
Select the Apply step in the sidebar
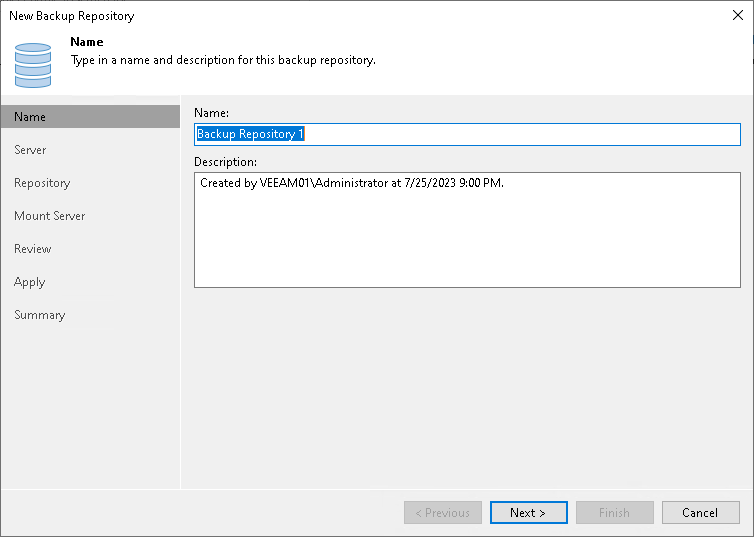30,282
